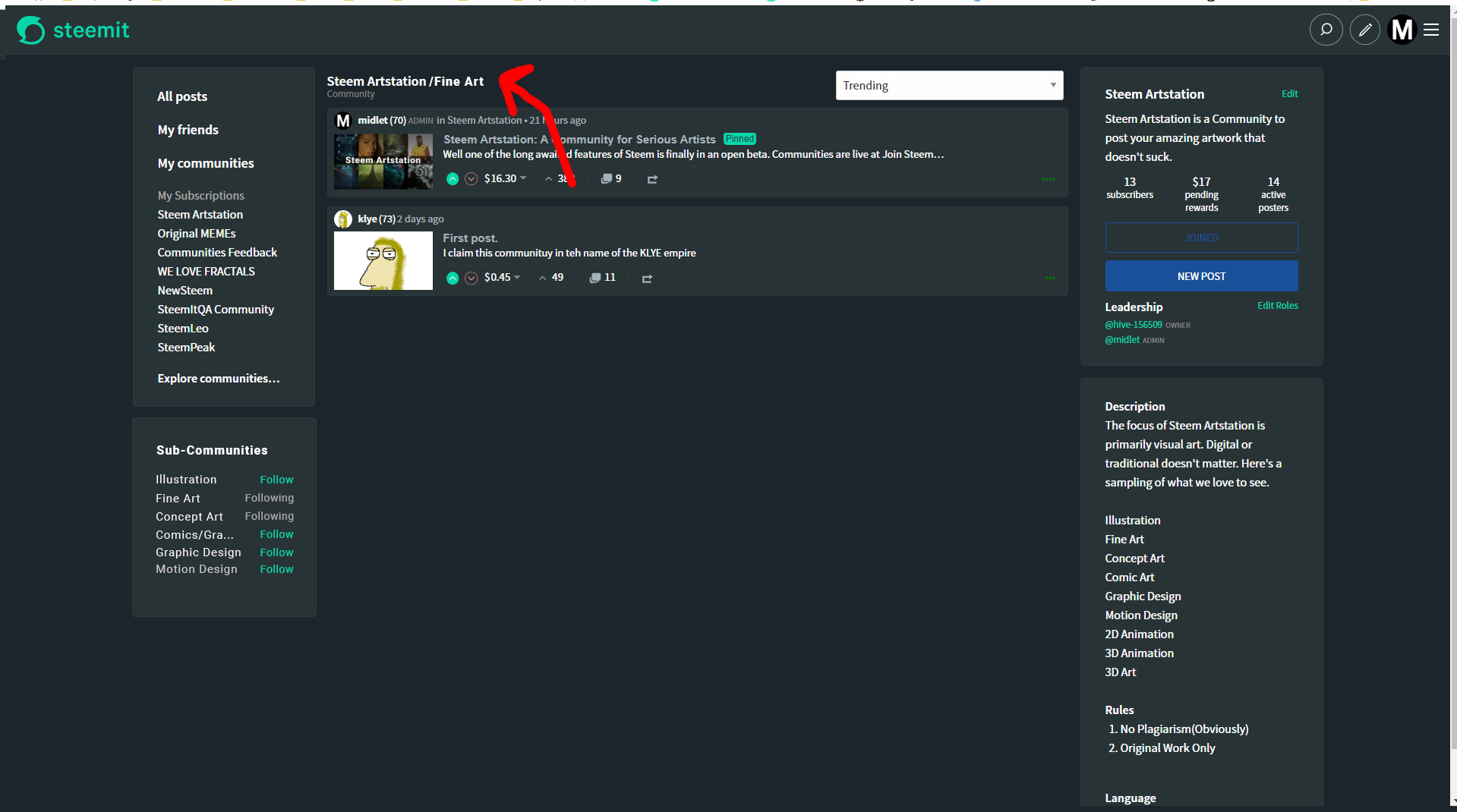Downvote the midlet Steem Artstation post
This screenshot has width=1457, height=812.
click(471, 179)
